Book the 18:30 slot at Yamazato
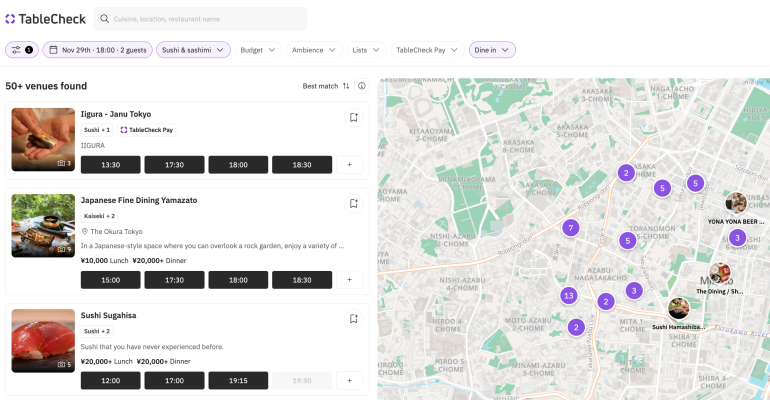 pyautogui.click(x=302, y=280)
